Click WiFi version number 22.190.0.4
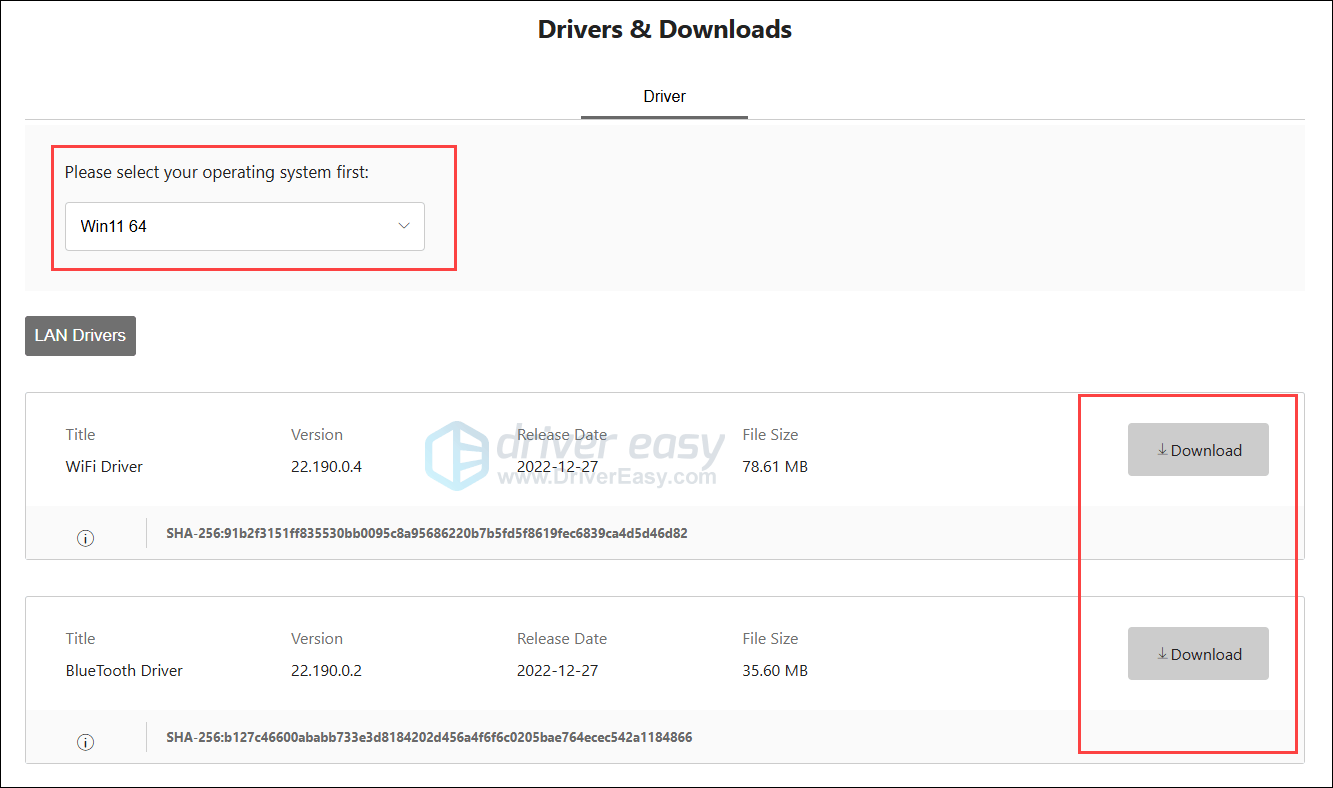Viewport: 1333px width, 788px height. pos(326,467)
